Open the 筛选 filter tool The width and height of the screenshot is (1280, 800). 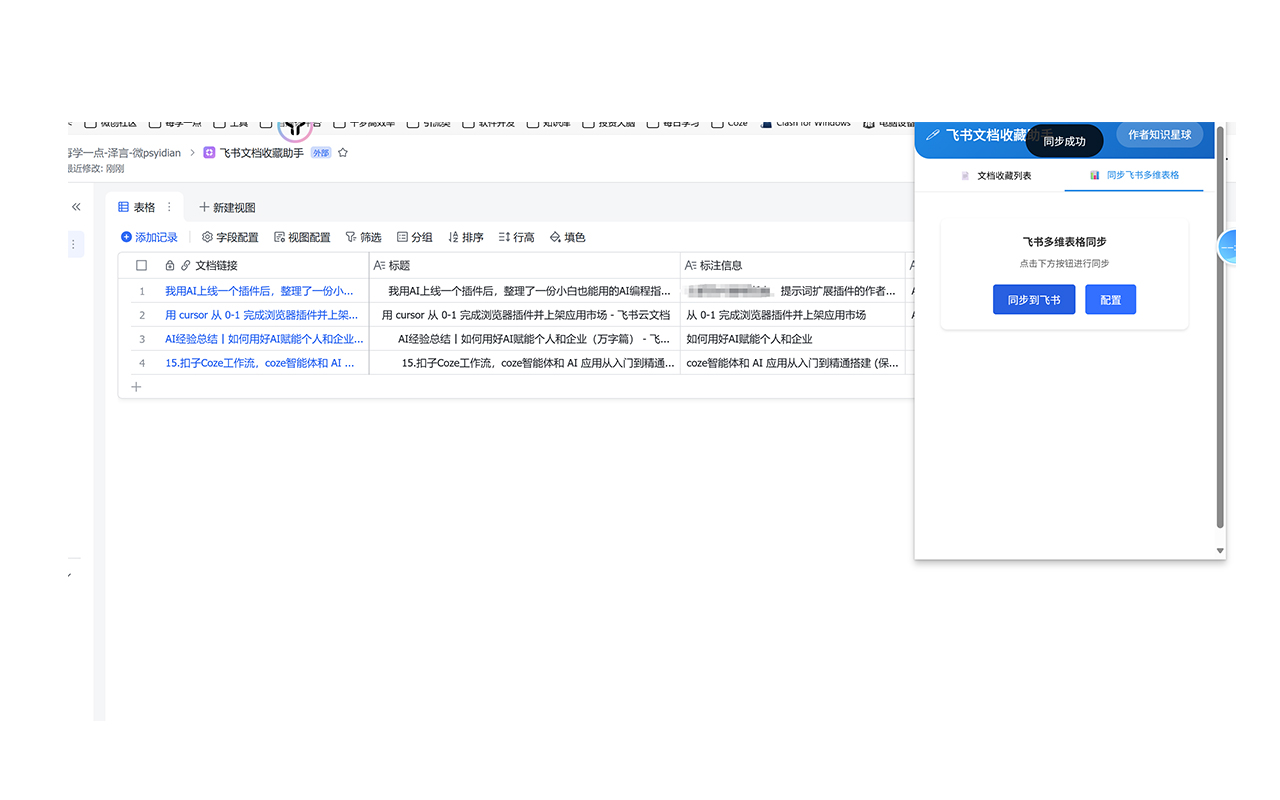(363, 237)
